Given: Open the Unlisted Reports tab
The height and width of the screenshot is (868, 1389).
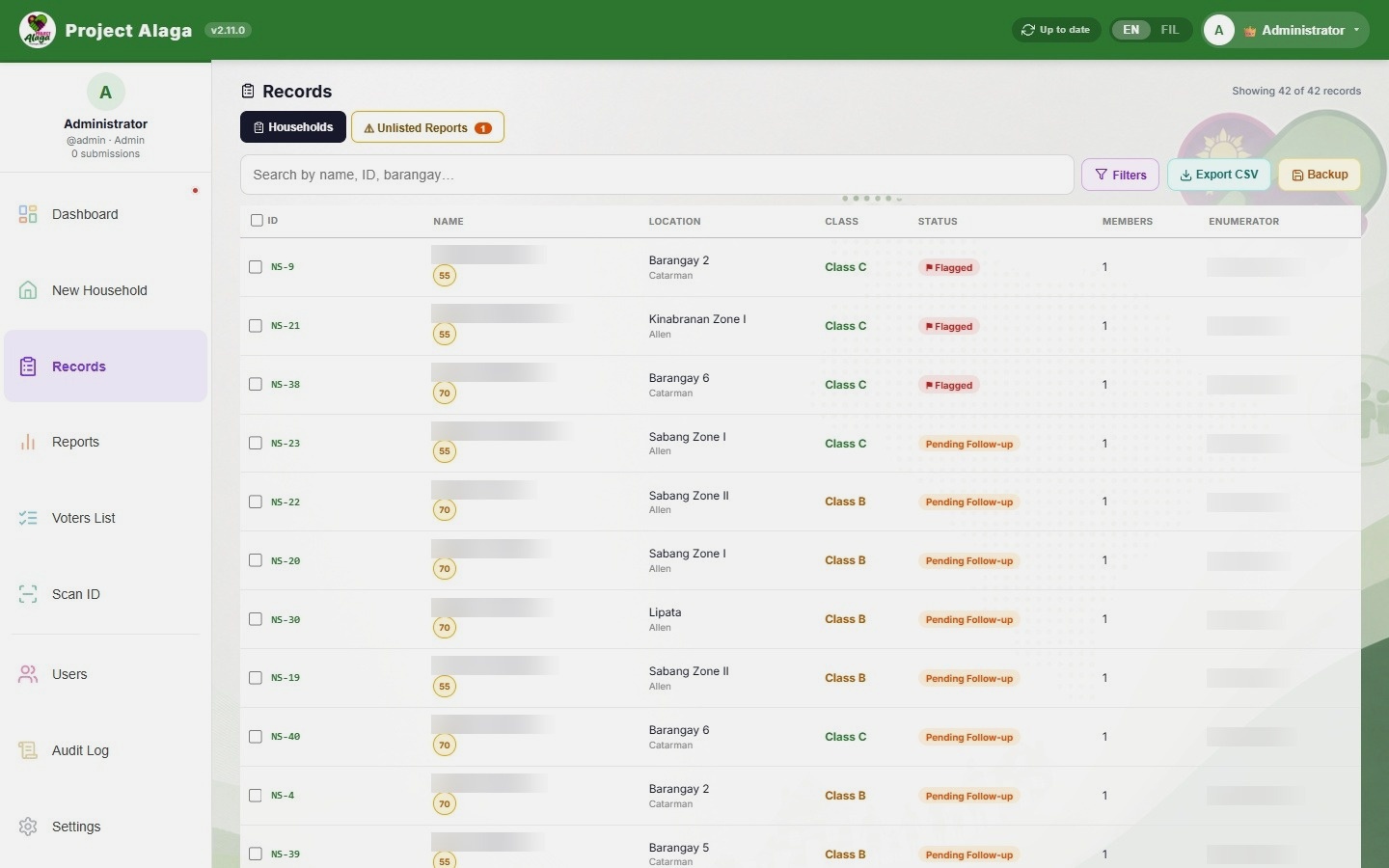Looking at the screenshot, I should [x=427, y=127].
